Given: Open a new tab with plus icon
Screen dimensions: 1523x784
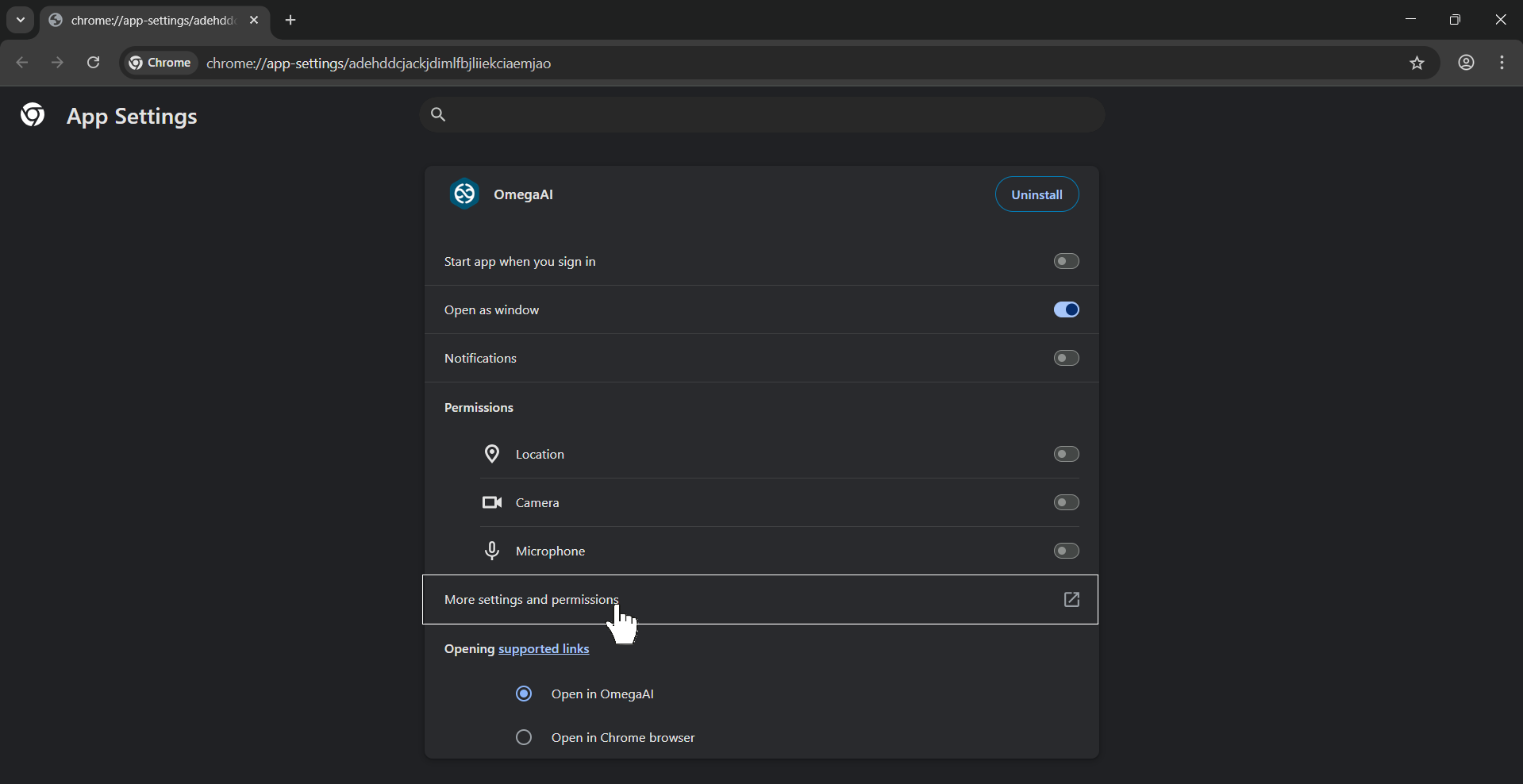Looking at the screenshot, I should point(290,21).
